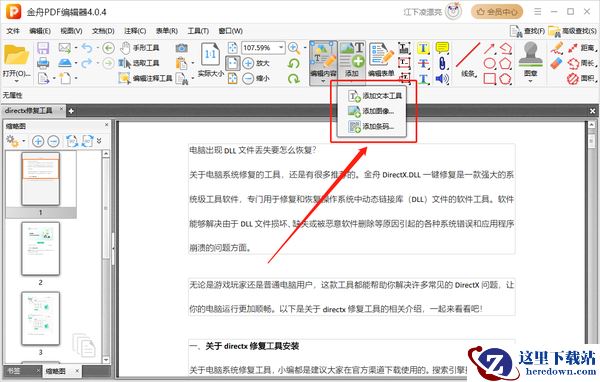Click the print icon
Image resolution: width=600 pixels, height=382 pixels.
tap(43, 63)
